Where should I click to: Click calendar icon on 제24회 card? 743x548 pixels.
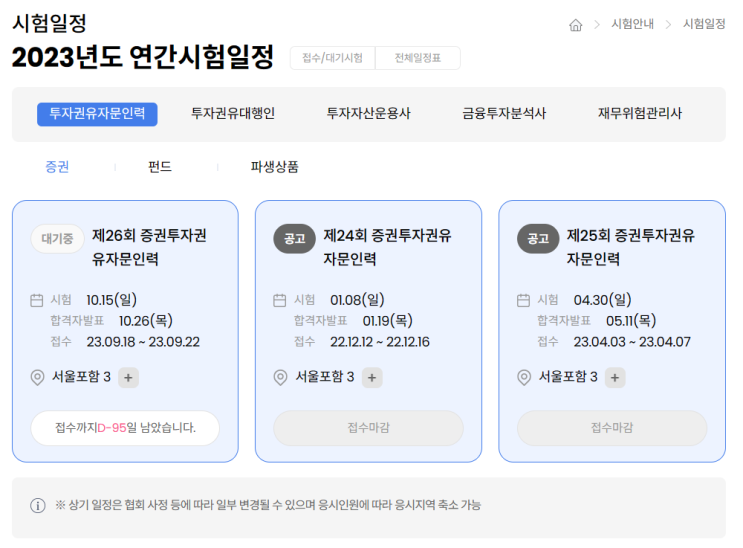coord(280,301)
